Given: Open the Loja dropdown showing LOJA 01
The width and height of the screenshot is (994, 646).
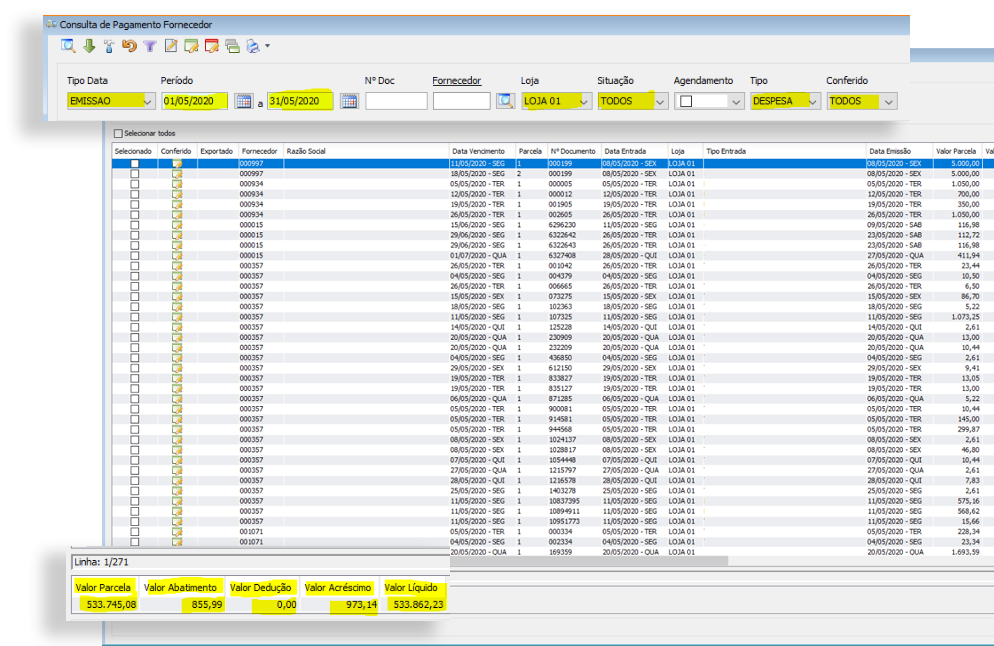Looking at the screenshot, I should point(556,101).
